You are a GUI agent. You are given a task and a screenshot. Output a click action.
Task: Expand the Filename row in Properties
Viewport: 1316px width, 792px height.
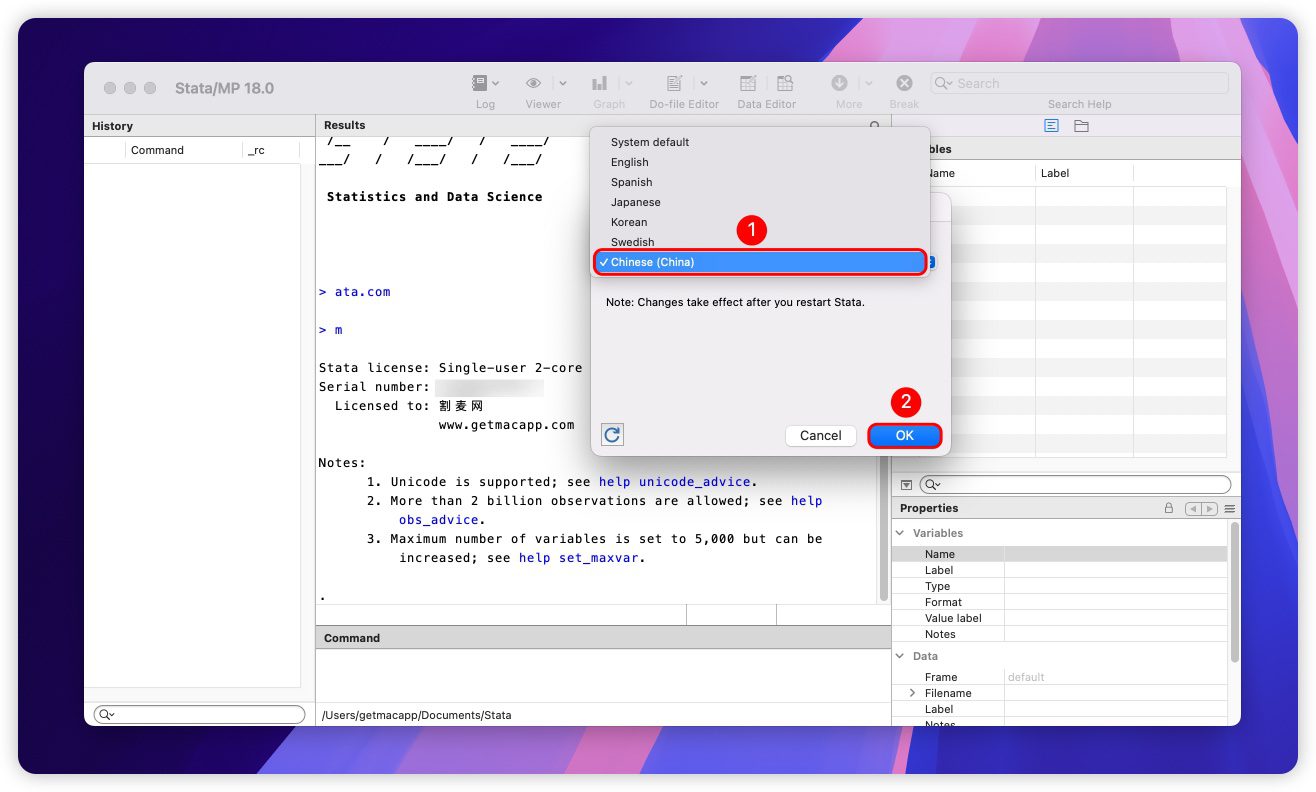912,693
